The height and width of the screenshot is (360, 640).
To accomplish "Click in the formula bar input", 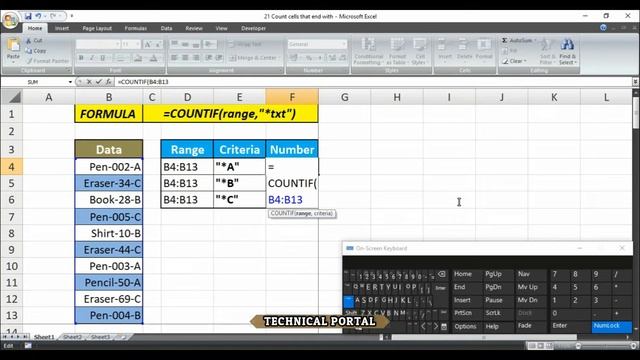I will click(373, 82).
